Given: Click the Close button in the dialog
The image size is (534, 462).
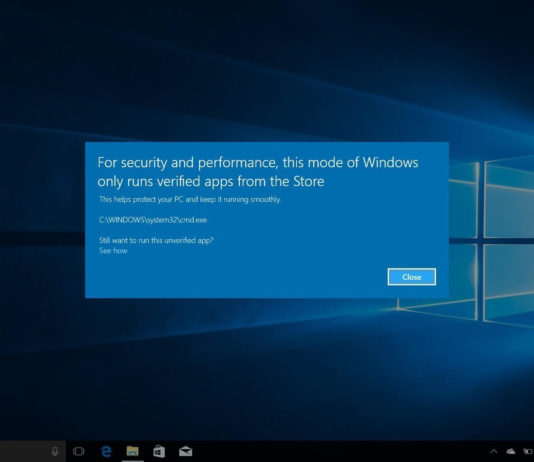Looking at the screenshot, I should [x=411, y=277].
